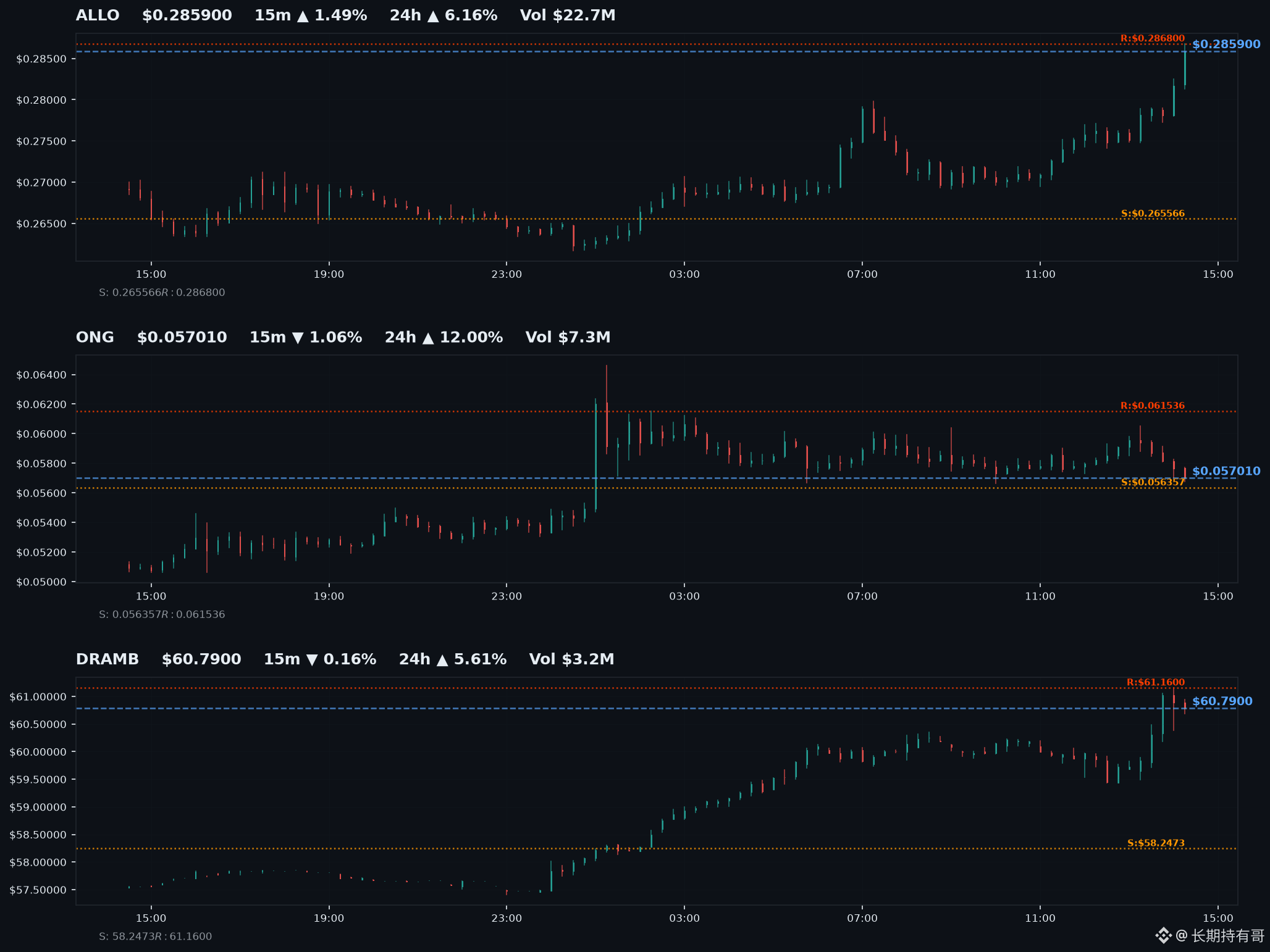Click the S:$0.056357 support label
The height and width of the screenshot is (952, 1270).
1153,482
